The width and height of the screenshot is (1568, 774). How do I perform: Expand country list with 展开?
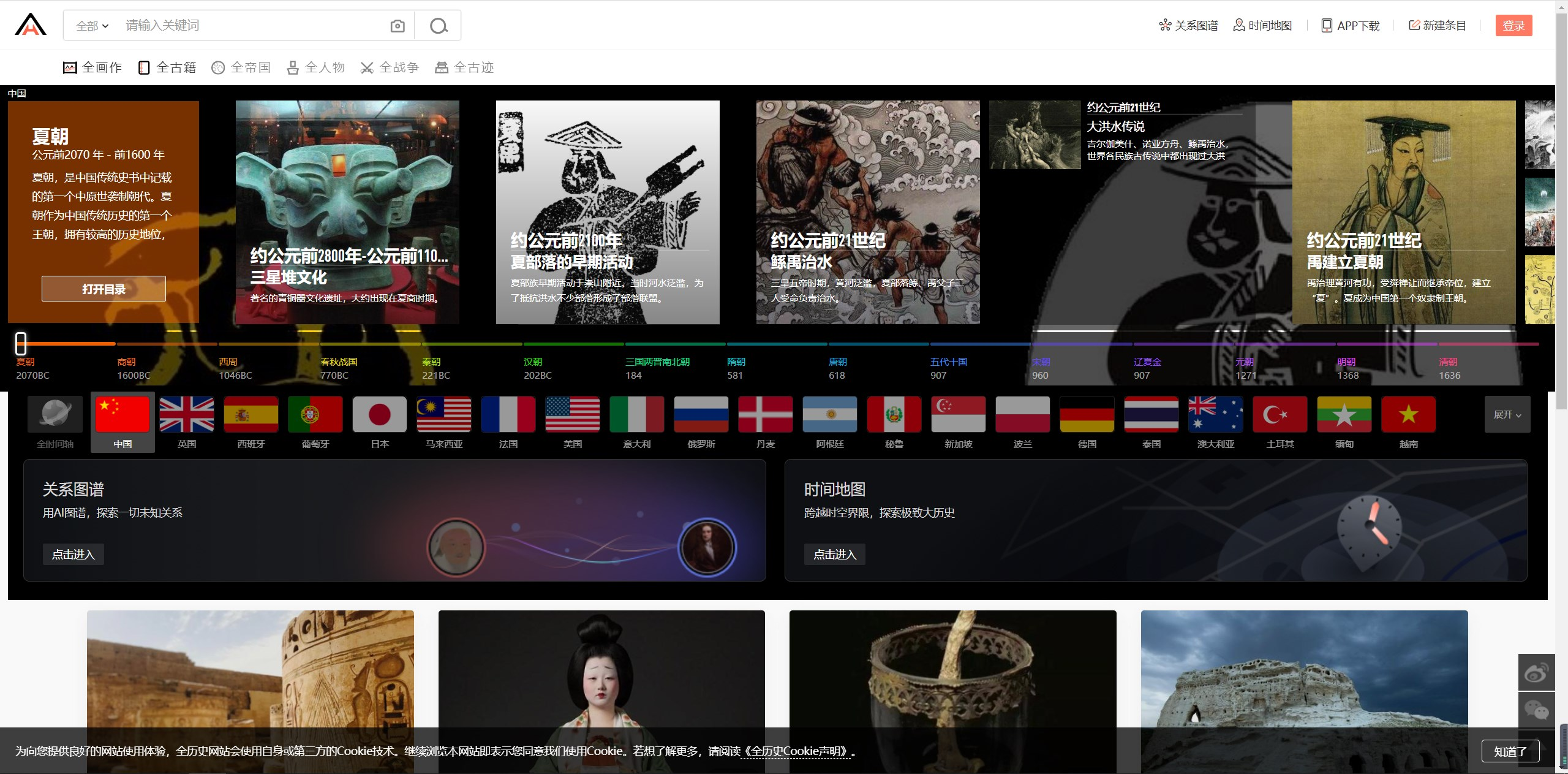click(x=1507, y=415)
